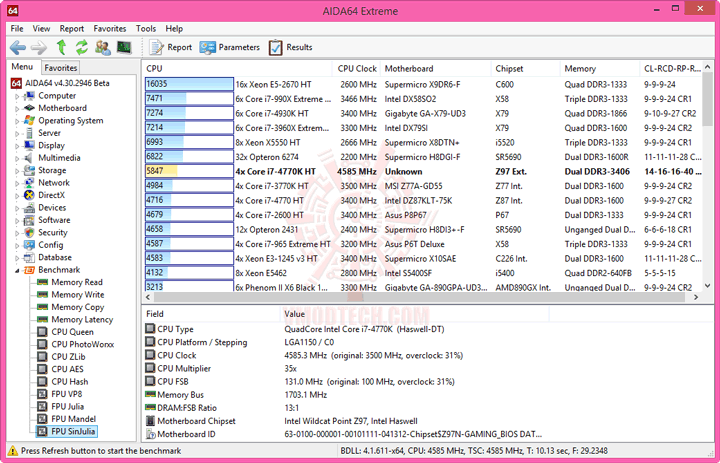Open the Parameters toolbar button
Viewport: 720px width, 463px height.
point(230,47)
